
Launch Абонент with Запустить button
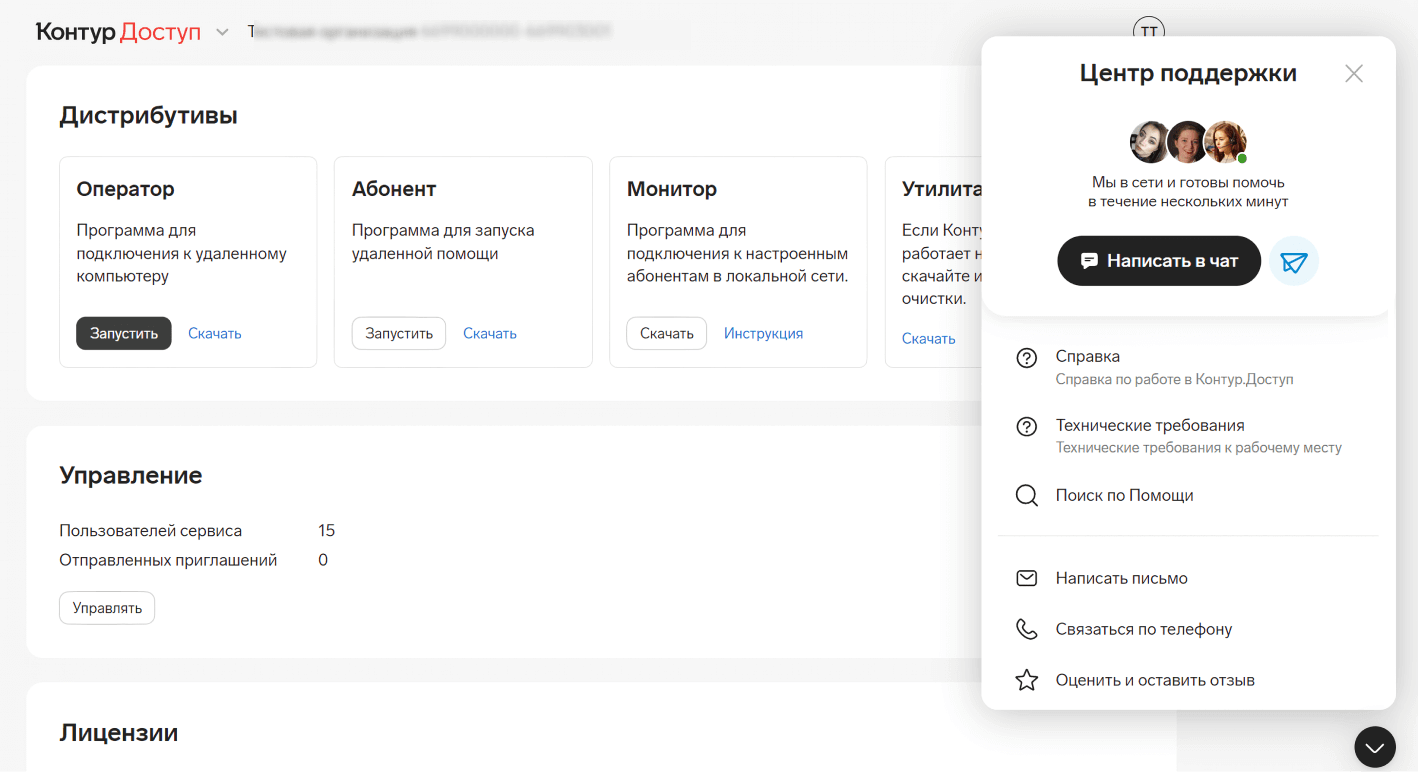click(399, 333)
